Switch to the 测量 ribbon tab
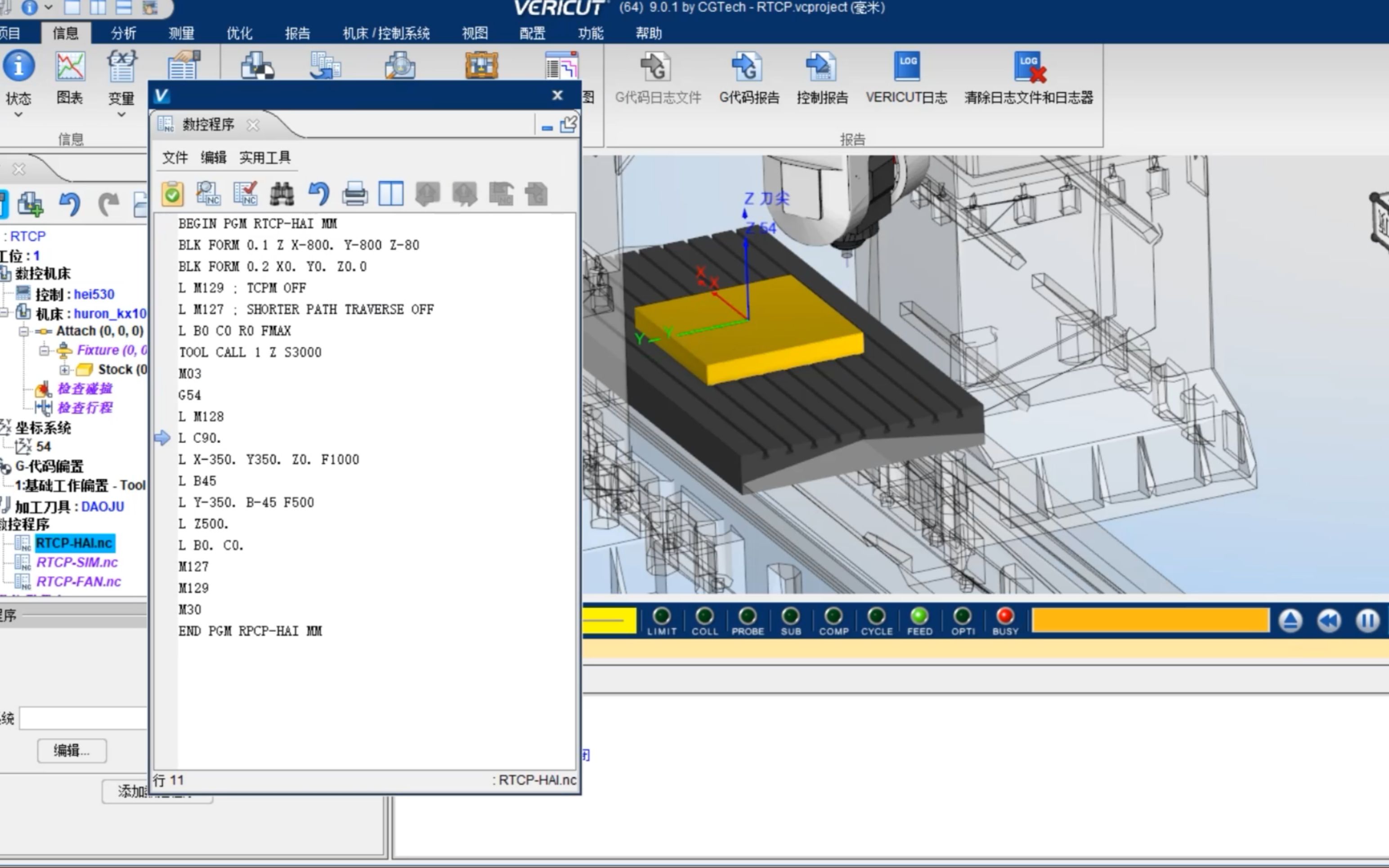1389x868 pixels. coord(181,33)
